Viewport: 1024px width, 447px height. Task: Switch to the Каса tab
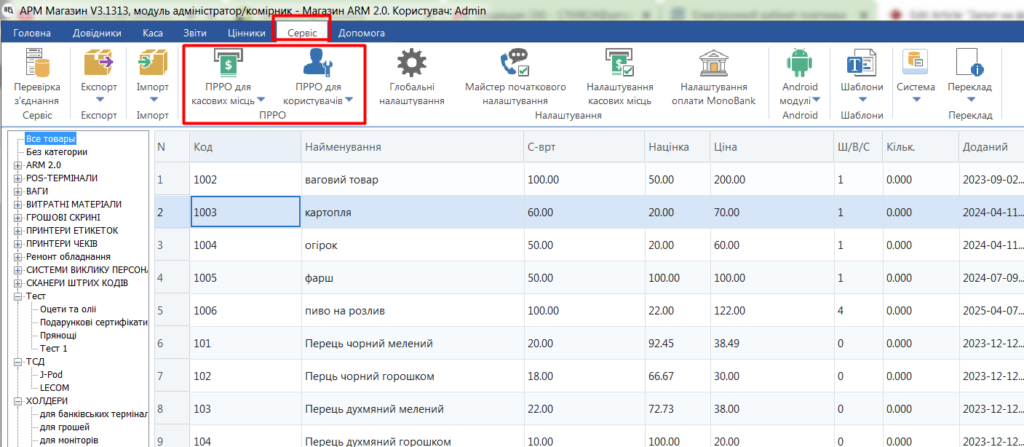(x=153, y=33)
